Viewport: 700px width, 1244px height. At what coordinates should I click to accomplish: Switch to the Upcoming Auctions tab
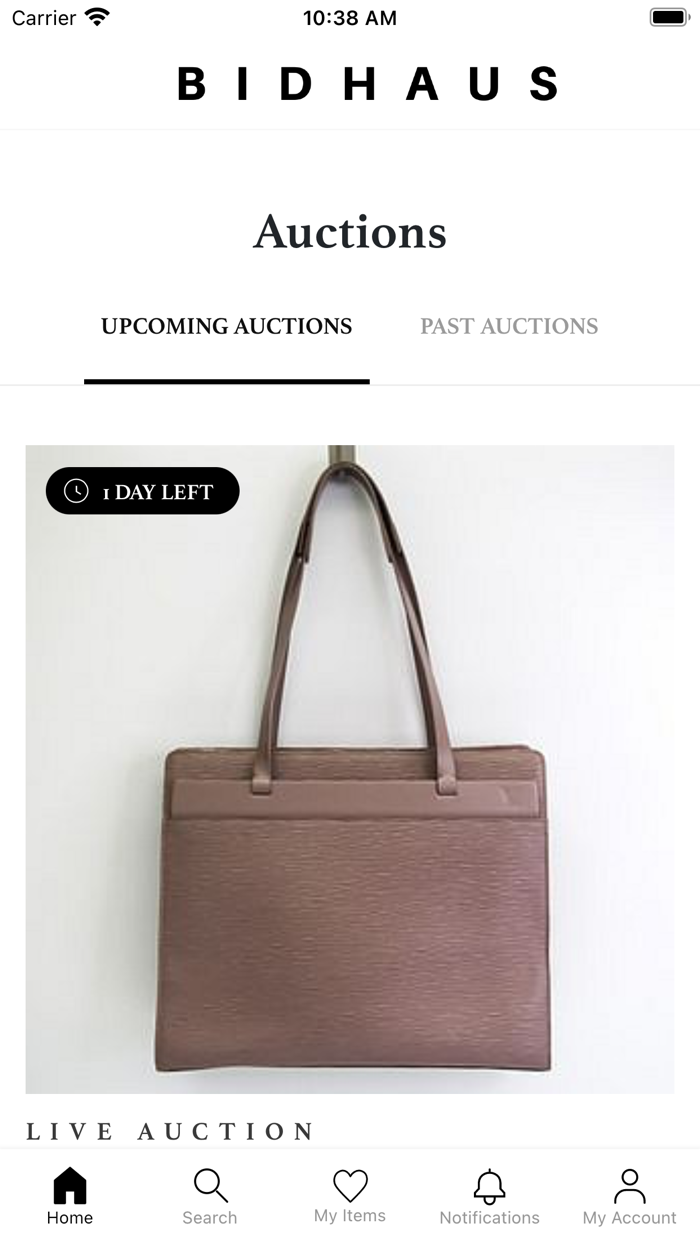pyautogui.click(x=227, y=326)
